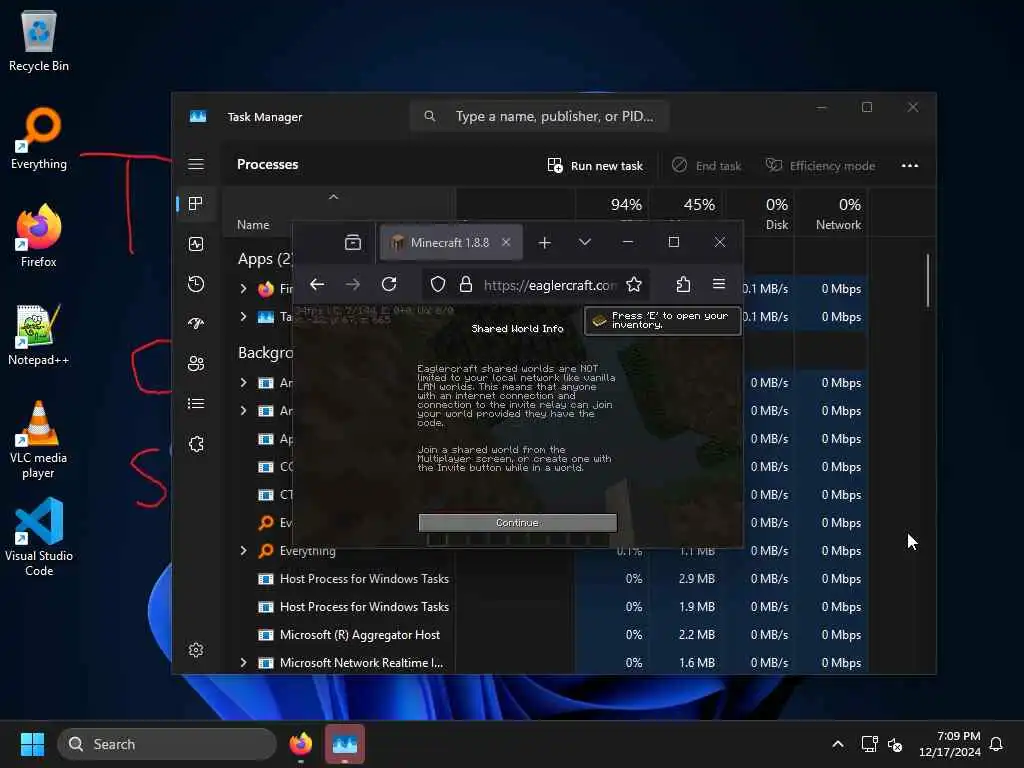Expand first background process row starting with An
Image resolution: width=1024 pixels, height=768 pixels.
point(244,383)
